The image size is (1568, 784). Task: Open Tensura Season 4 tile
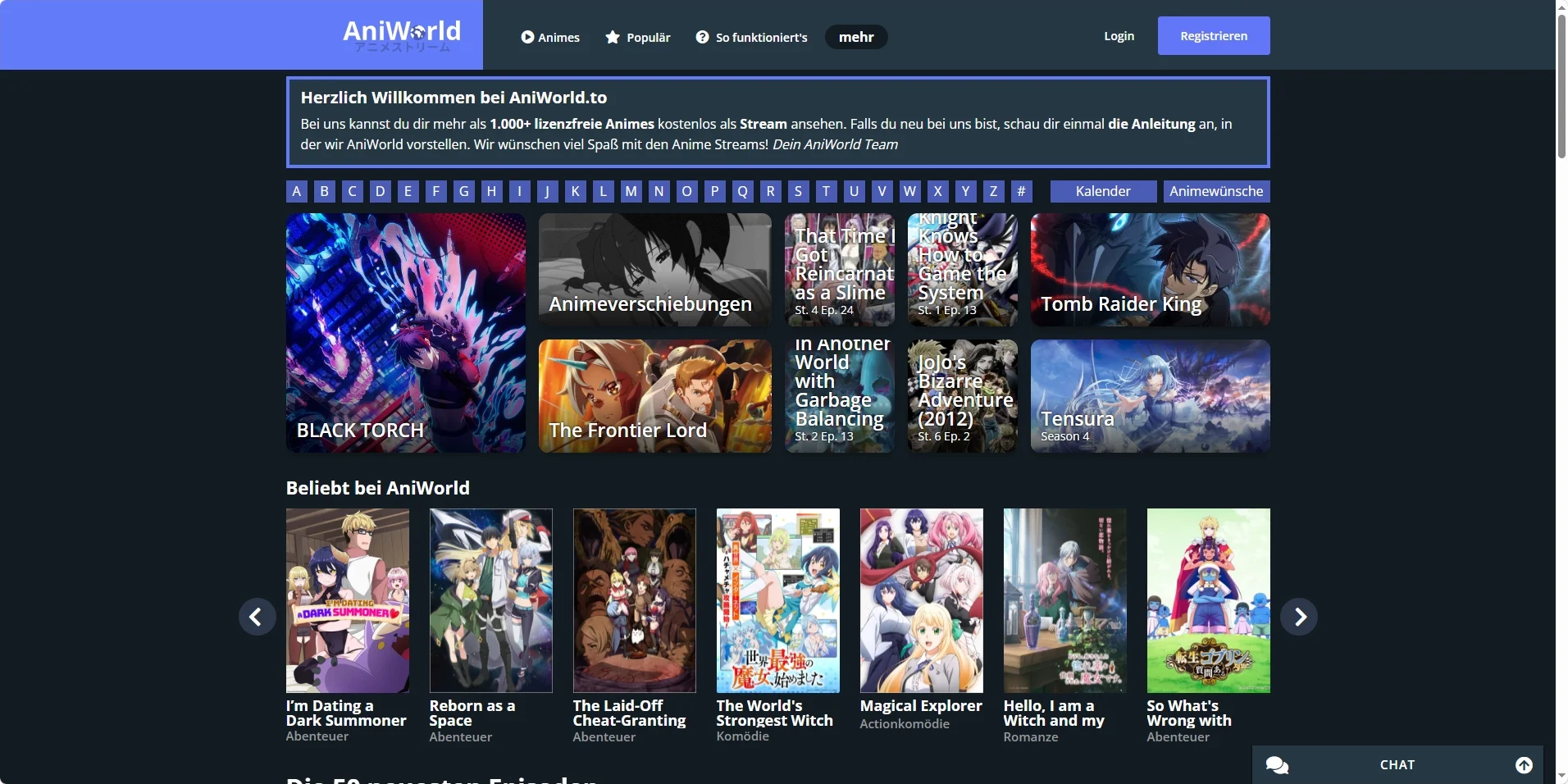pyautogui.click(x=1151, y=396)
